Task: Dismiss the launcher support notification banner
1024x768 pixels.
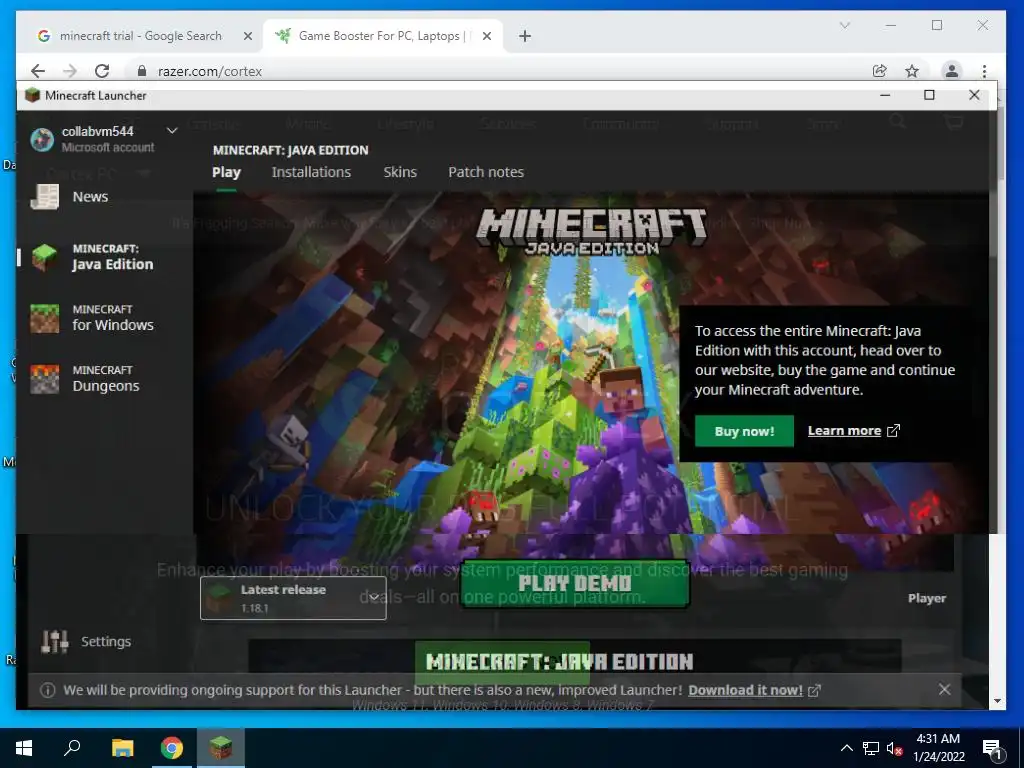Action: coord(944,689)
